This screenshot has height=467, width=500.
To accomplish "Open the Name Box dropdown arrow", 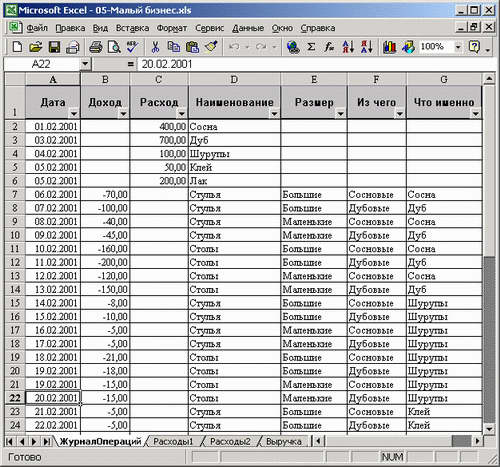I will click(x=85, y=64).
